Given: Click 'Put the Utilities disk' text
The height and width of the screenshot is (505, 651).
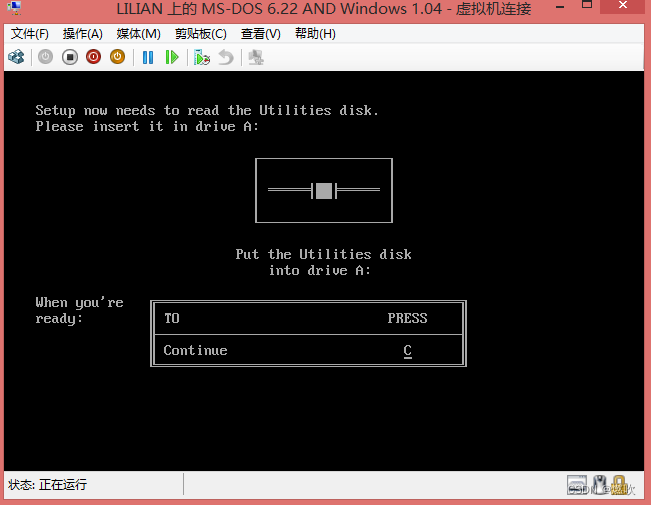Looking at the screenshot, I should (323, 254).
